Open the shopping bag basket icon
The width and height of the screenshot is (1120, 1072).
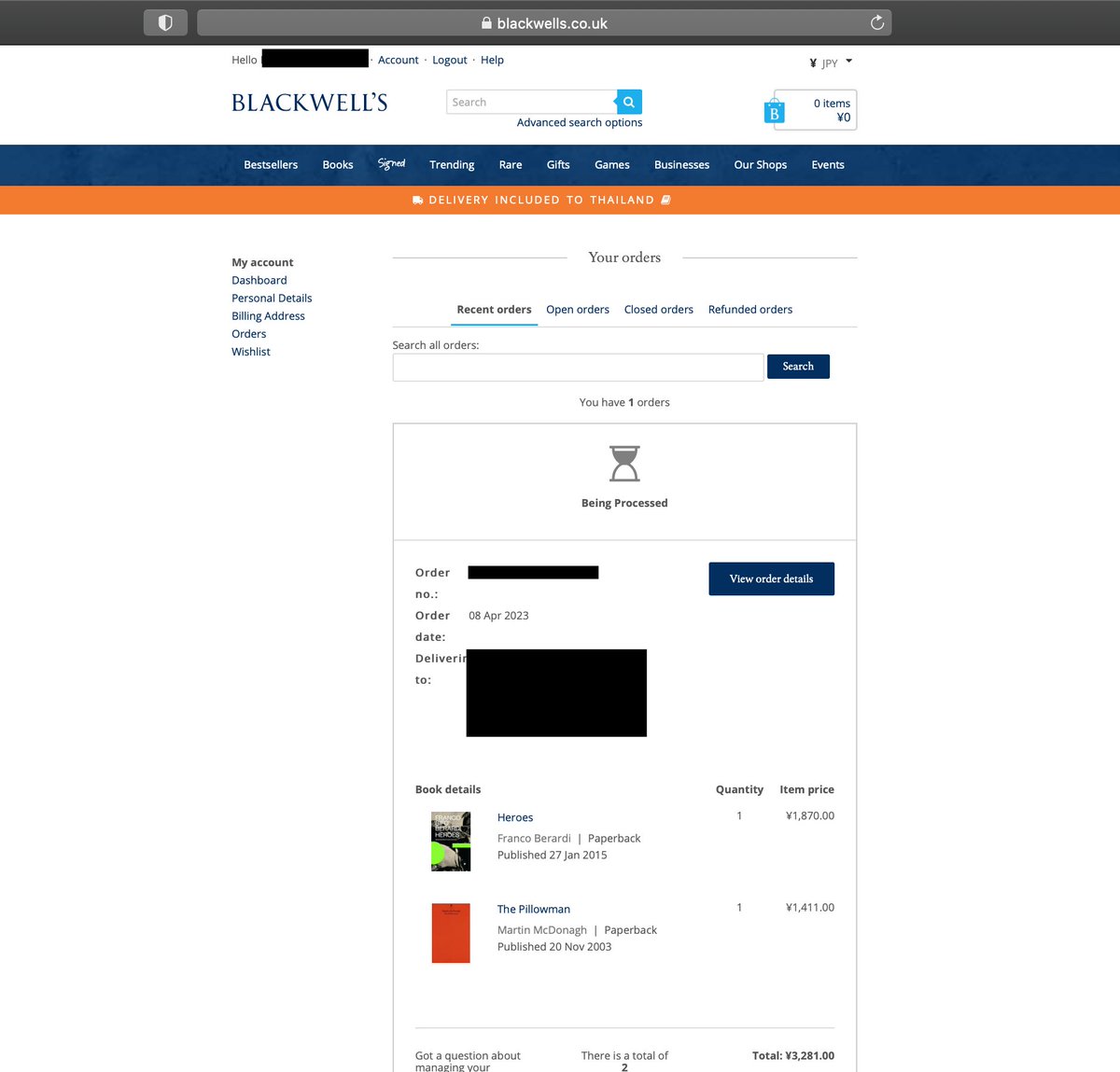(774, 112)
